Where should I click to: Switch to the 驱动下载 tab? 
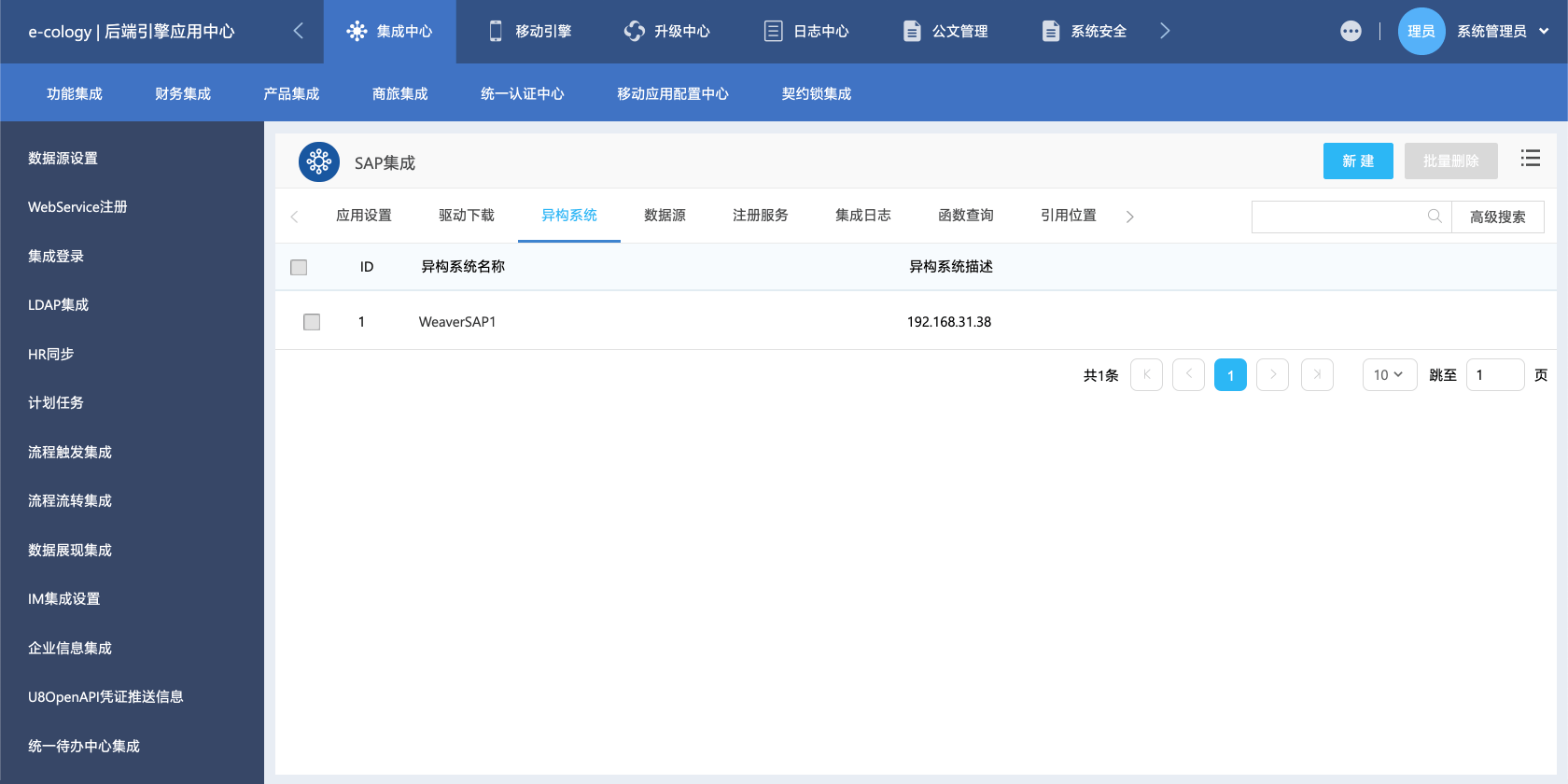pyautogui.click(x=467, y=216)
